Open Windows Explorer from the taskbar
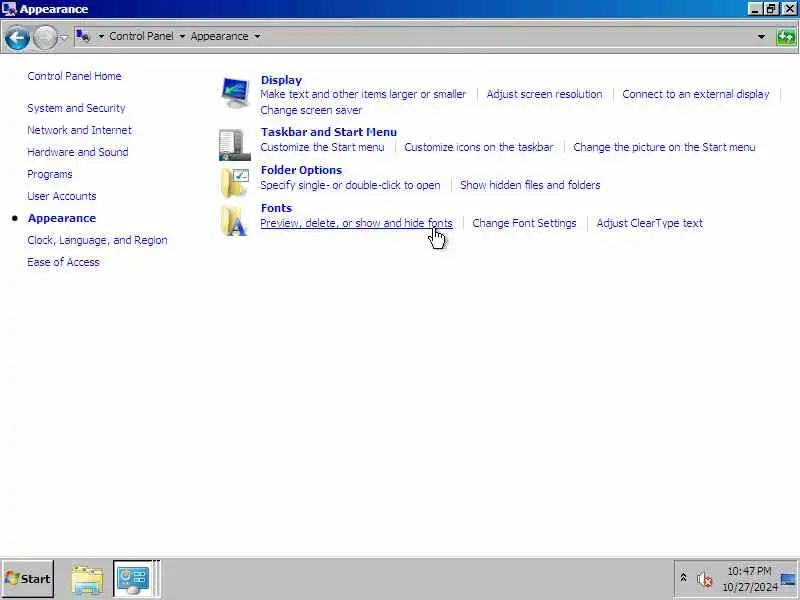800x600 pixels. pos(87,580)
